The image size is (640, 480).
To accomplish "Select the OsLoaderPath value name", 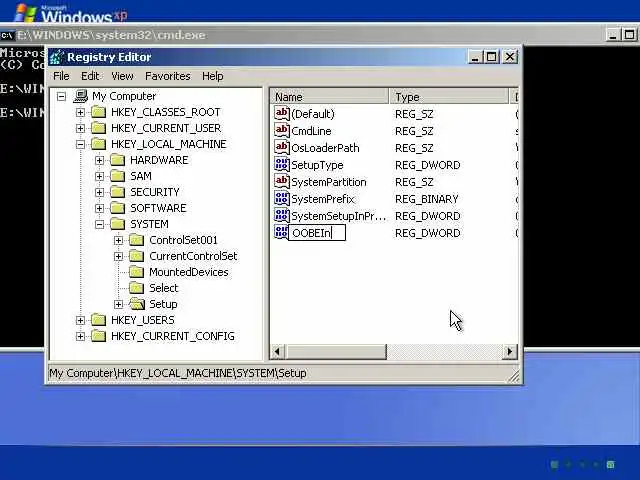I will 325,148.
